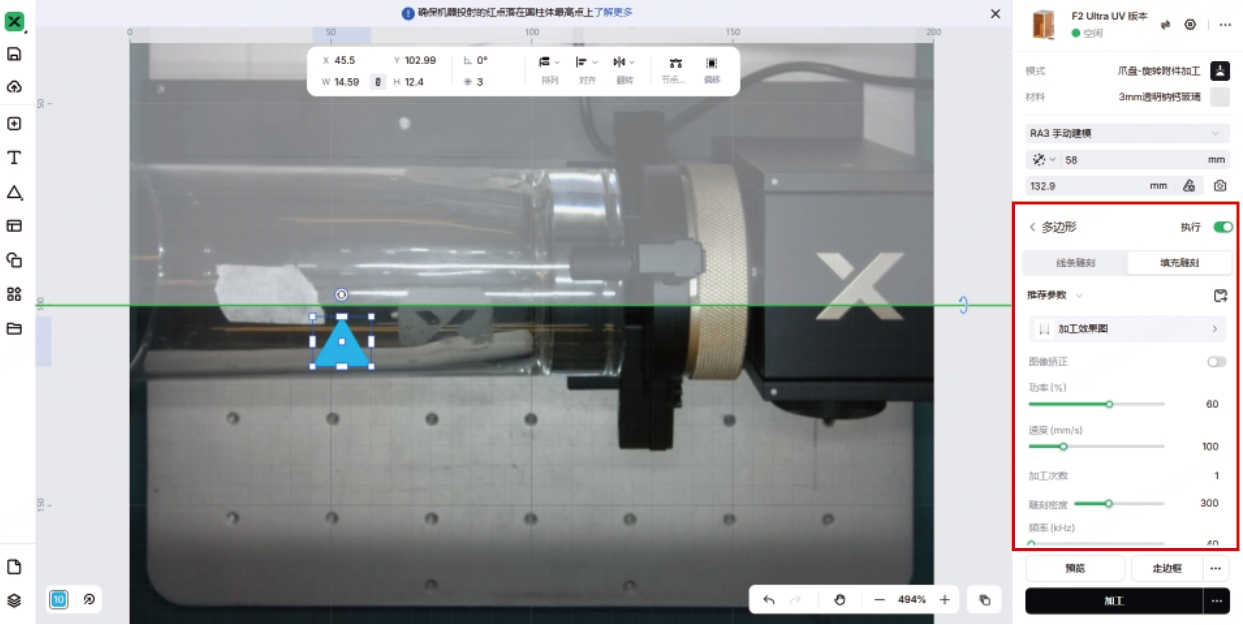Click the lock aspect ratio icon
The height and width of the screenshot is (625, 1243).
[x=378, y=82]
